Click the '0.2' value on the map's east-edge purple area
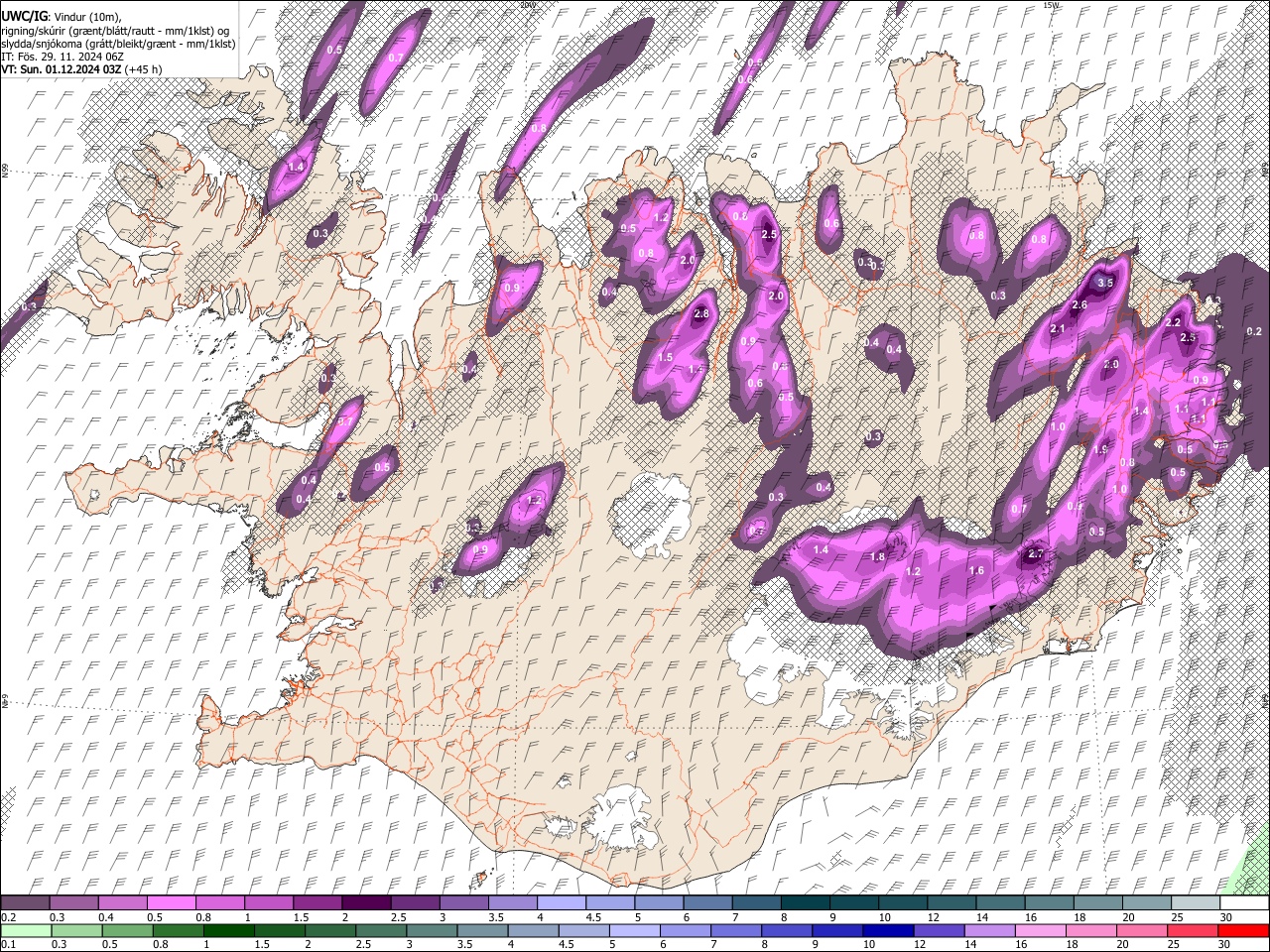1270x952 pixels. (1253, 331)
